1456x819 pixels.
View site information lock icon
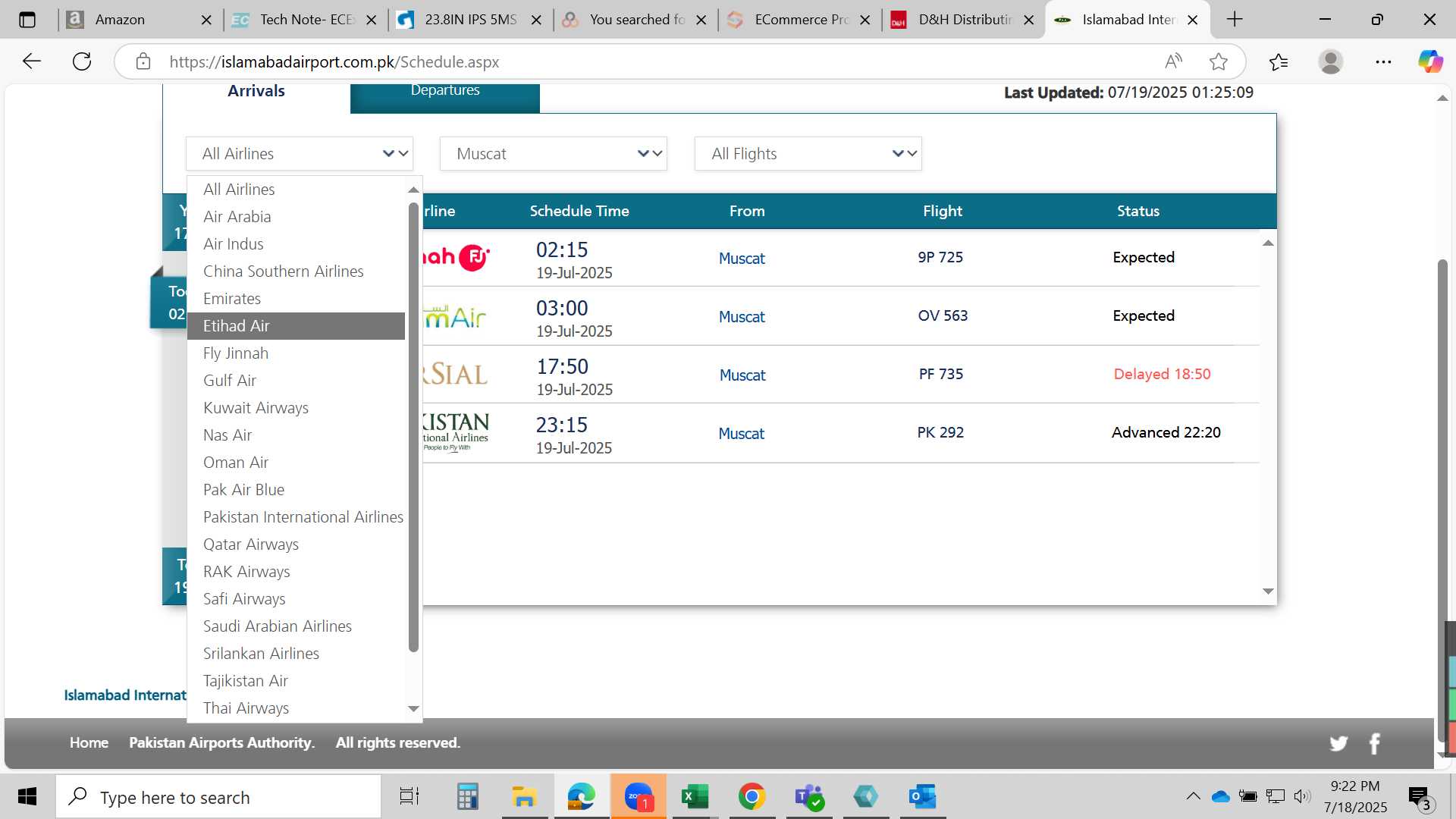point(143,61)
